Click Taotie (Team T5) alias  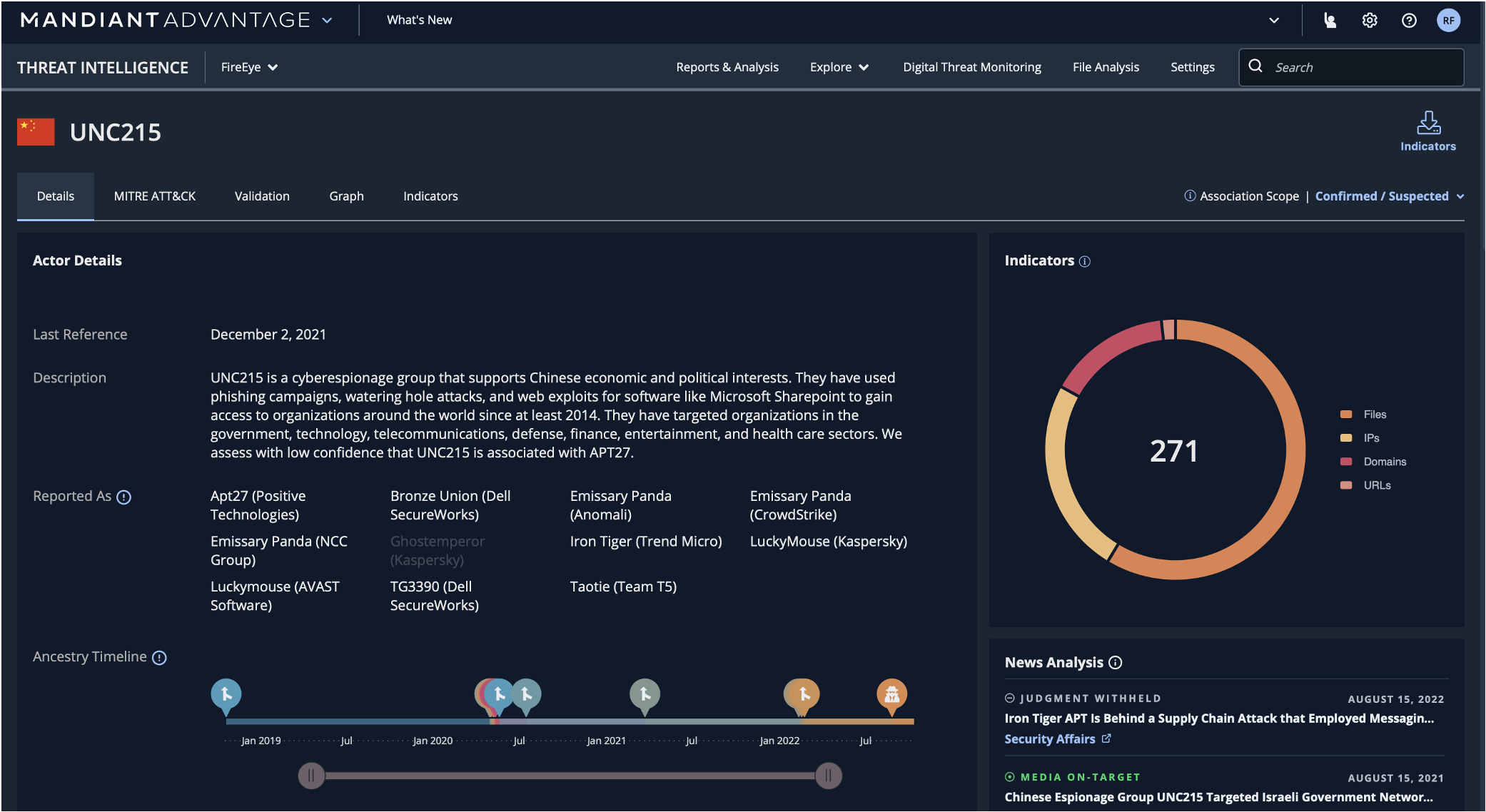[x=623, y=587]
